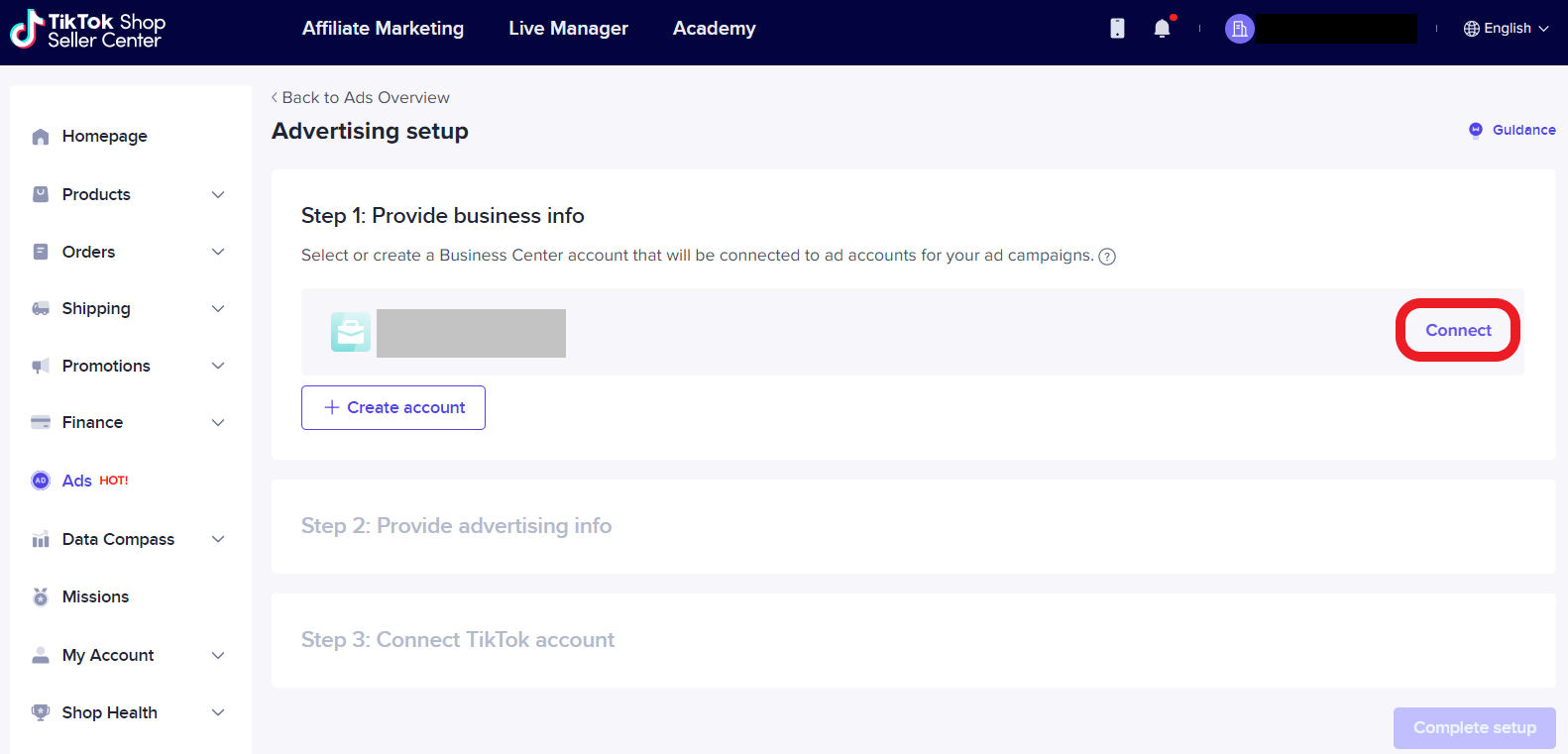Click the globe language icon
The image size is (1568, 754).
[x=1471, y=29]
